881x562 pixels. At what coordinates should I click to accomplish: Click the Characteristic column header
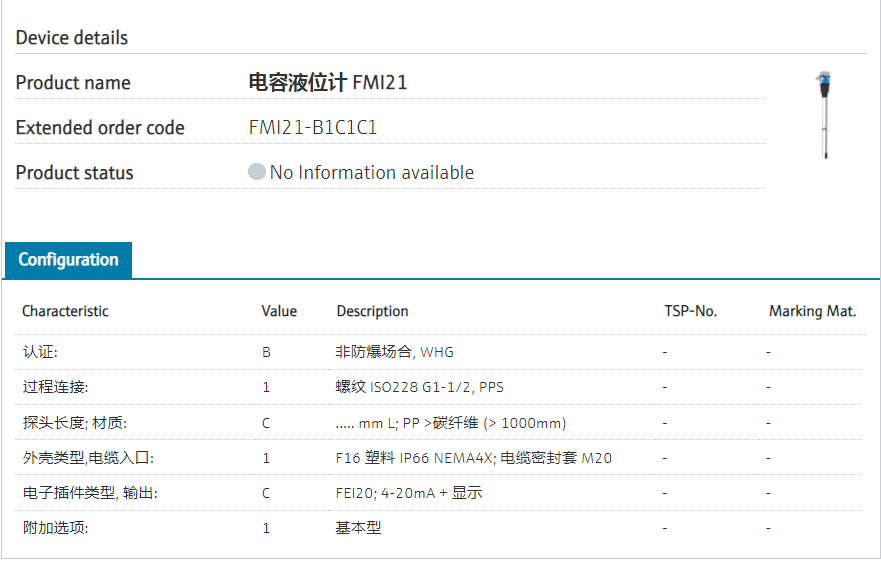[x=65, y=311]
